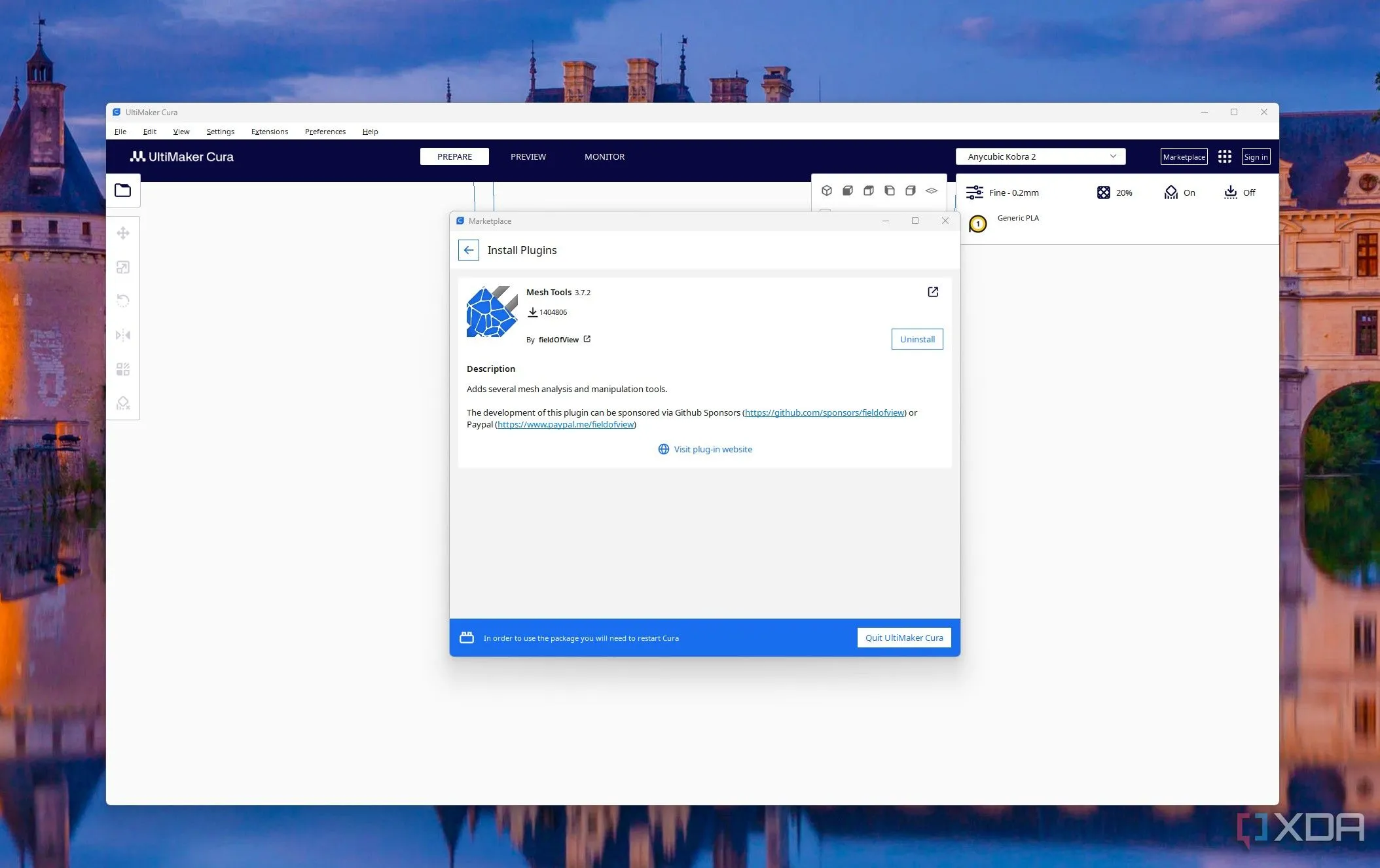Open the Extensions menu
Screen dimensions: 1380x868
pyautogui.click(x=269, y=132)
